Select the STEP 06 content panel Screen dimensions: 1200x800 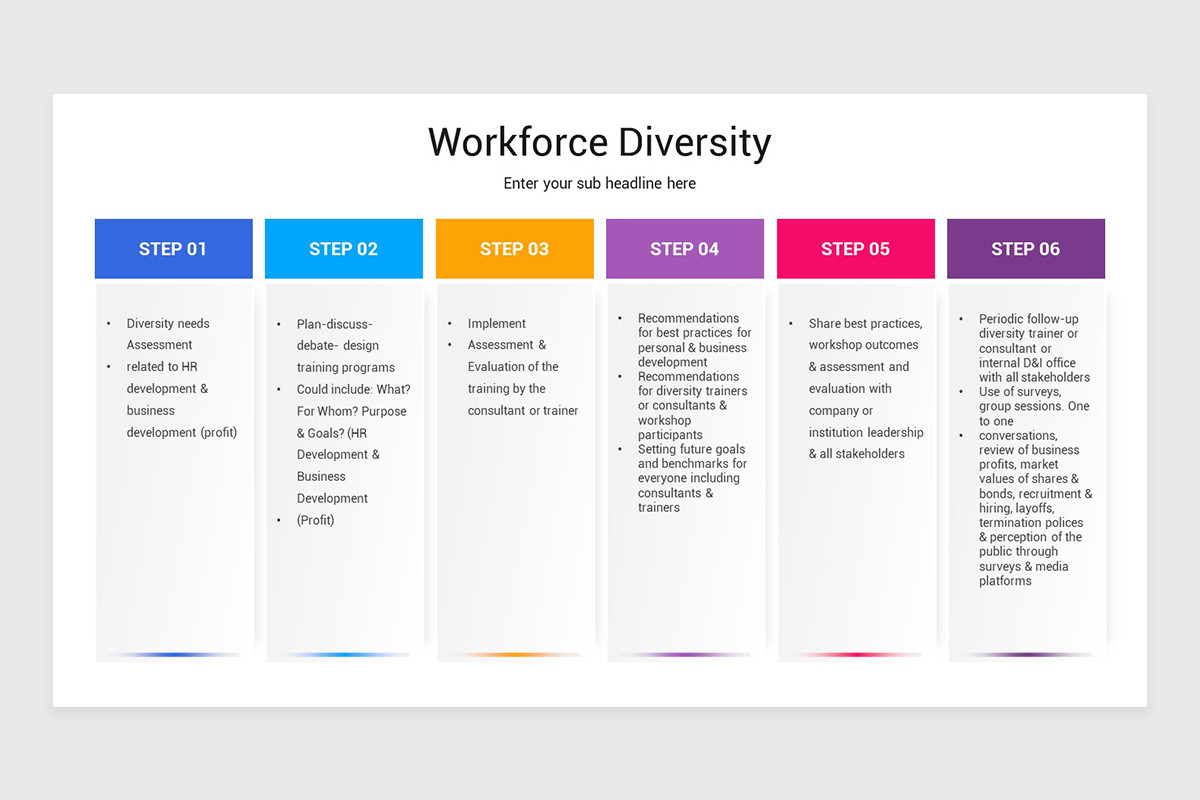point(1026,470)
